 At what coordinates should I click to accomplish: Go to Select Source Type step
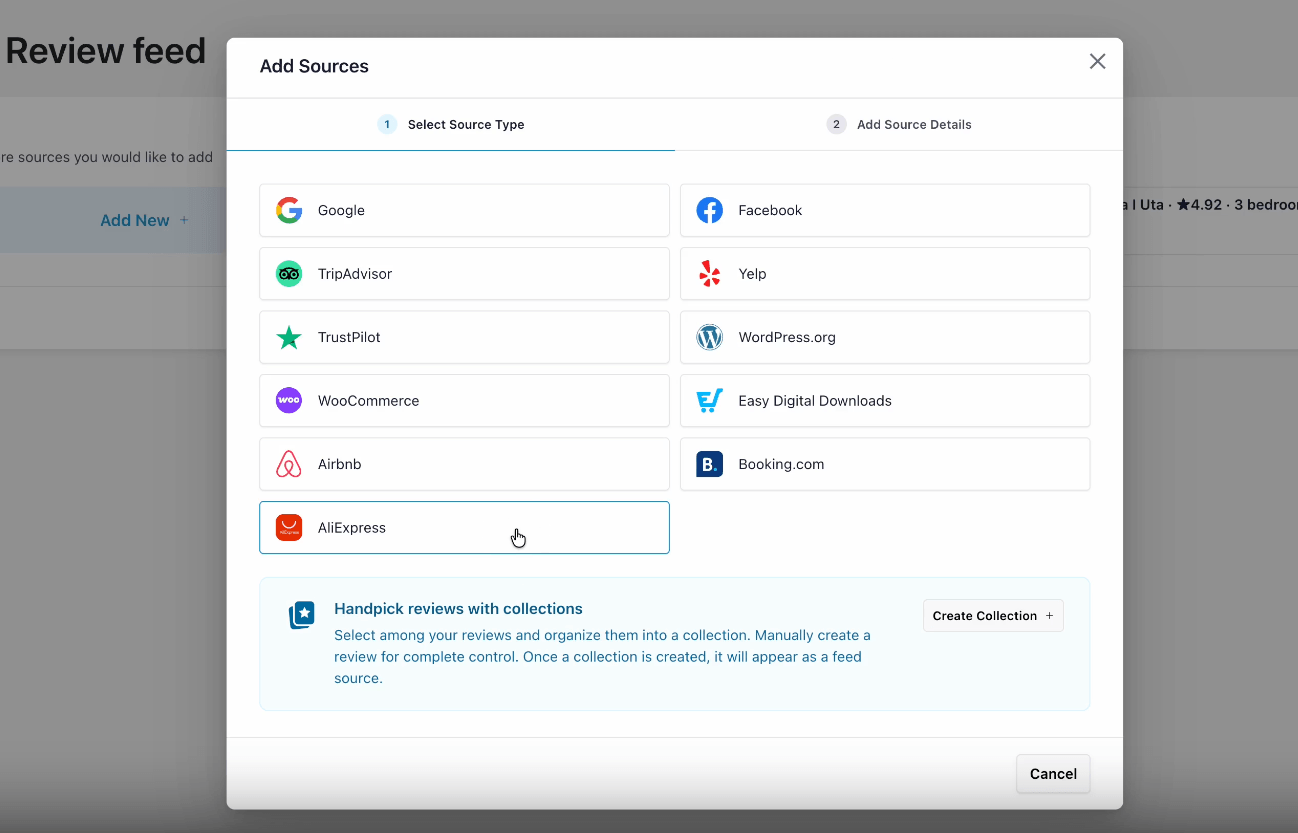[451, 125]
